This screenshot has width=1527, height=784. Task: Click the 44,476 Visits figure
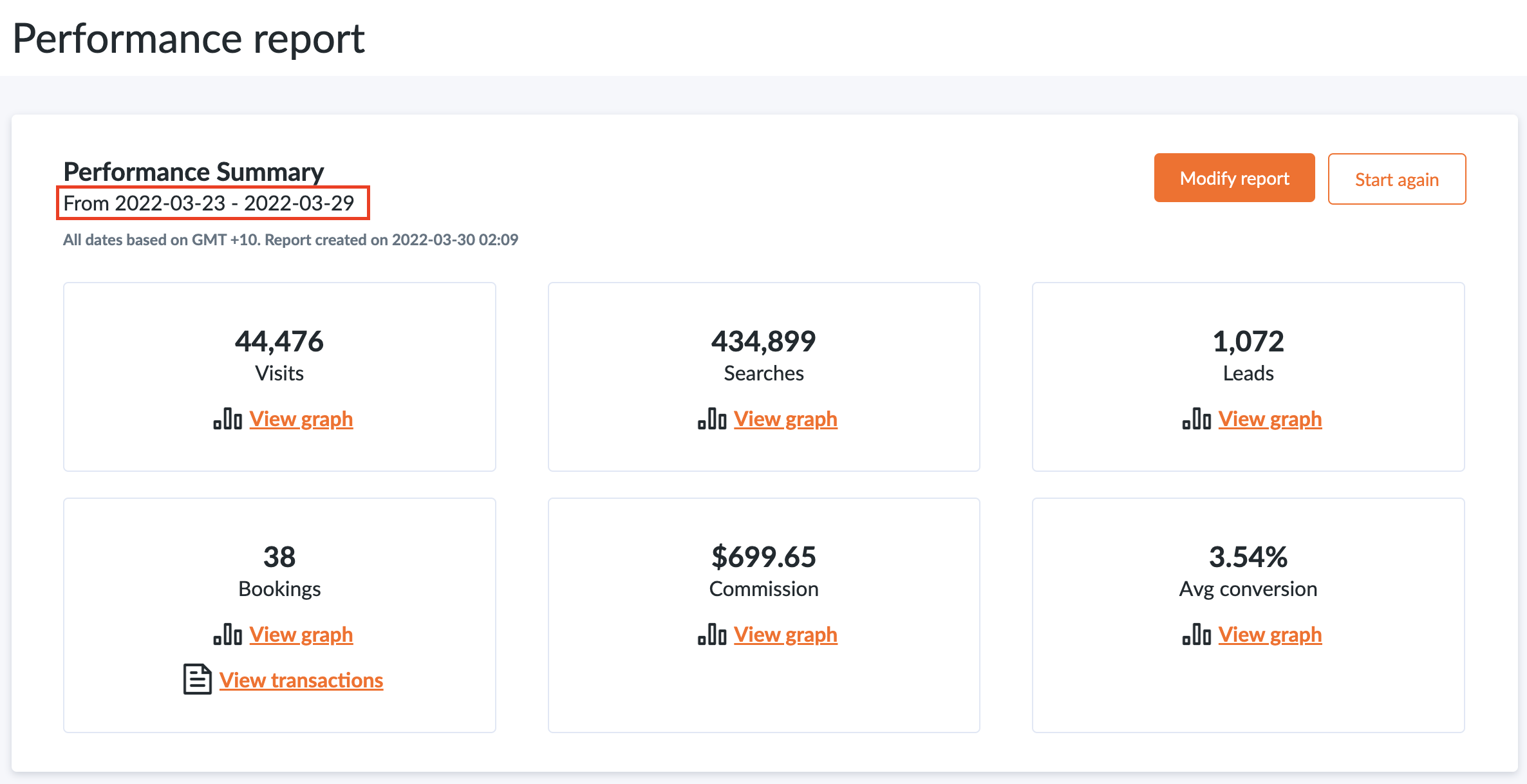(279, 341)
